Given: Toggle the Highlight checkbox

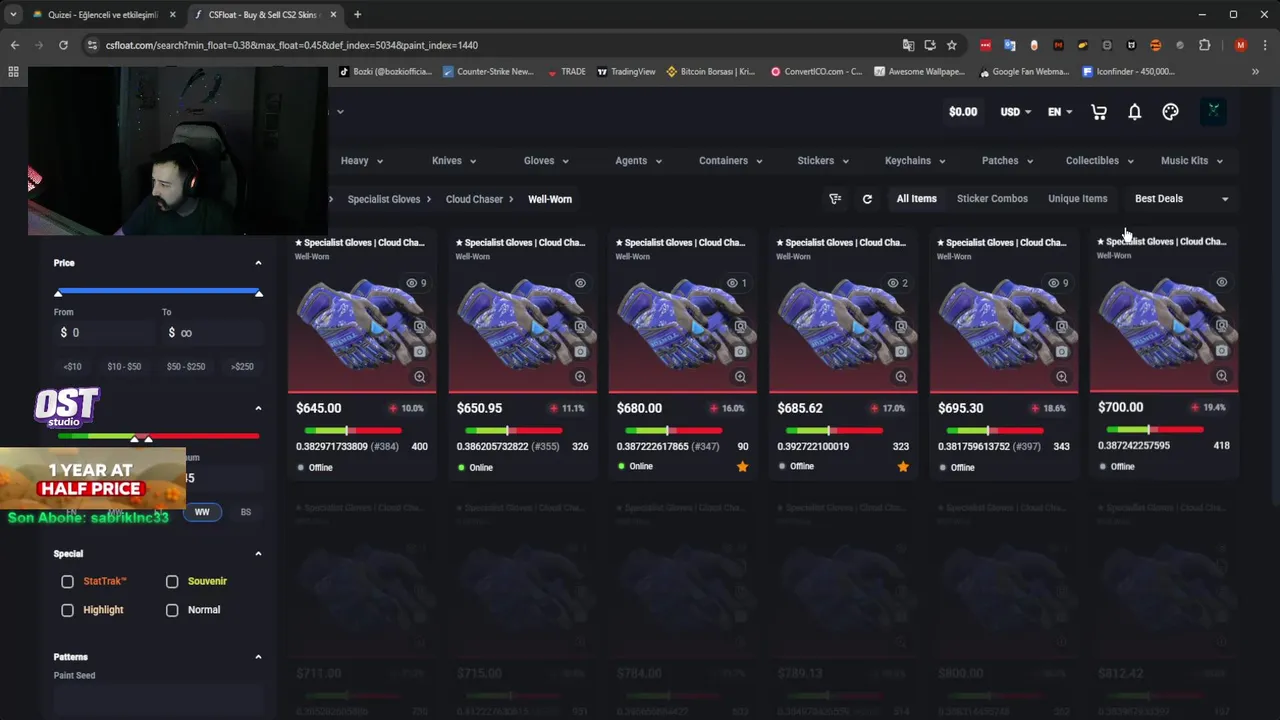Looking at the screenshot, I should pos(67,610).
